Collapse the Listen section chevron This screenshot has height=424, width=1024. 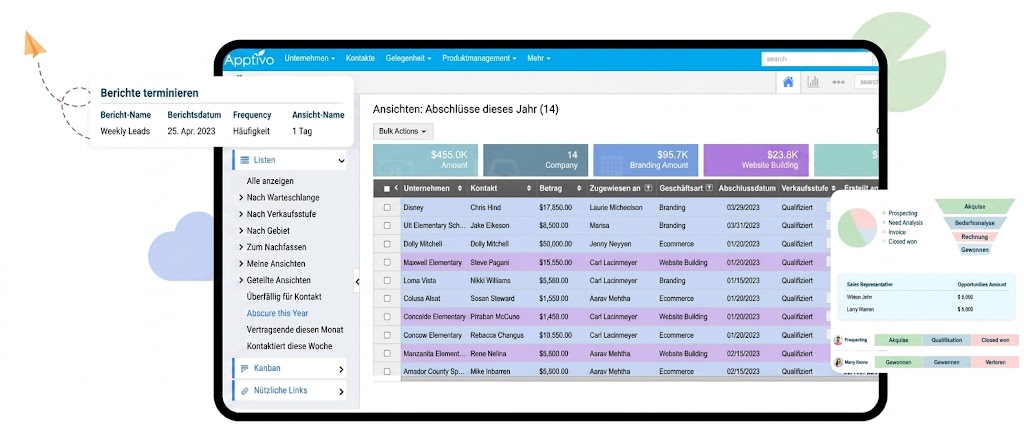pyautogui.click(x=341, y=161)
